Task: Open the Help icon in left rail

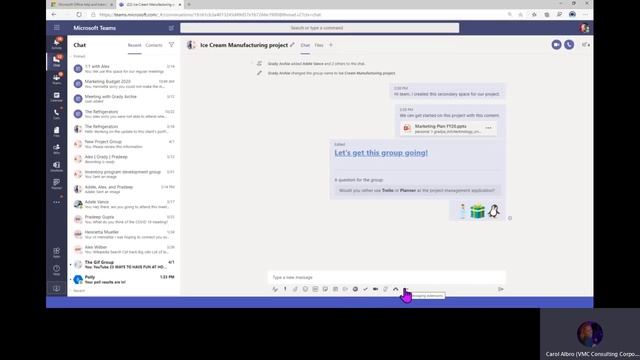Action: click(x=56, y=269)
